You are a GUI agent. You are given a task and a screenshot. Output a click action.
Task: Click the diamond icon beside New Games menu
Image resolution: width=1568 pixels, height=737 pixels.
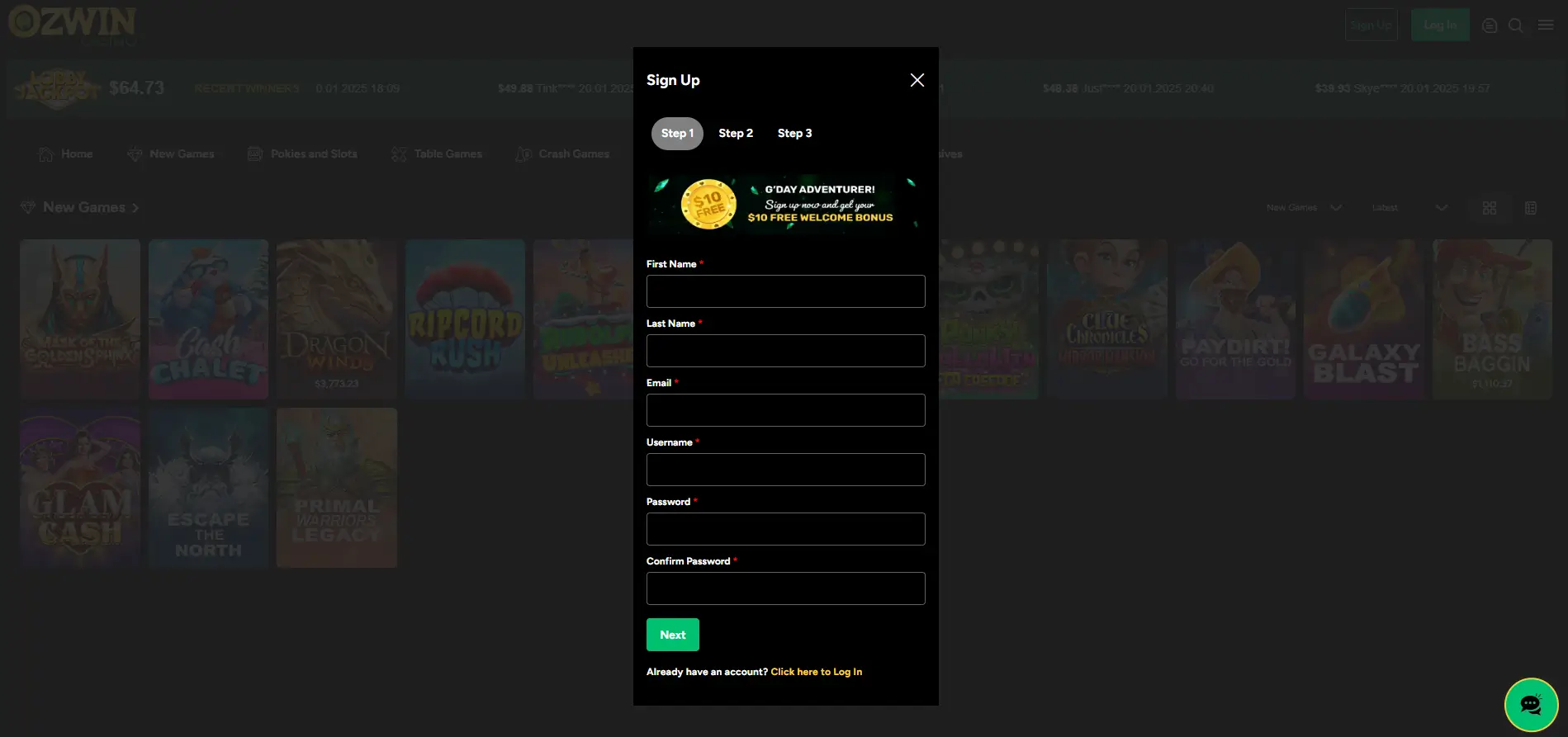[135, 154]
